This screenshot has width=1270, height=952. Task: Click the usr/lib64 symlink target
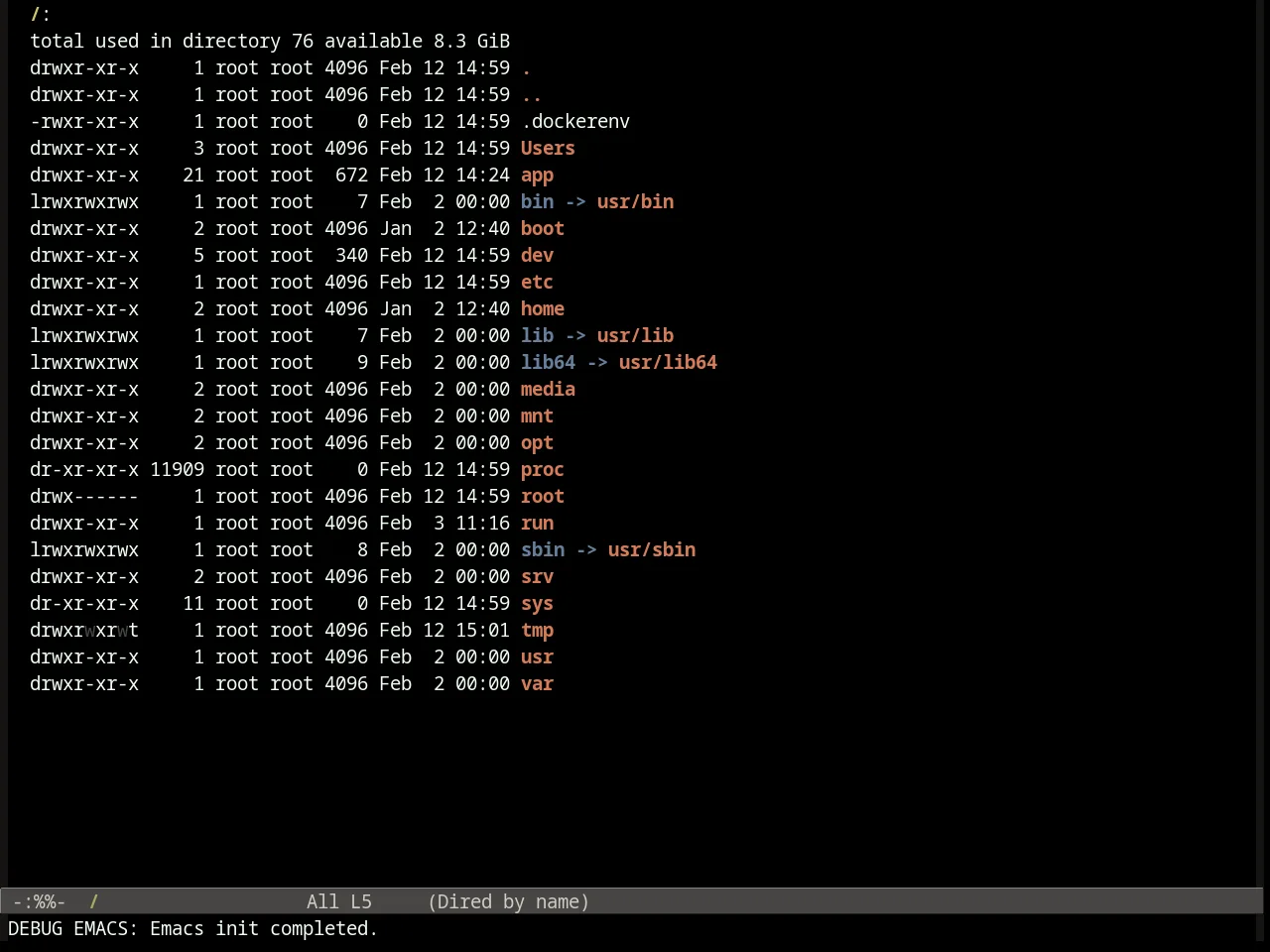pos(668,363)
